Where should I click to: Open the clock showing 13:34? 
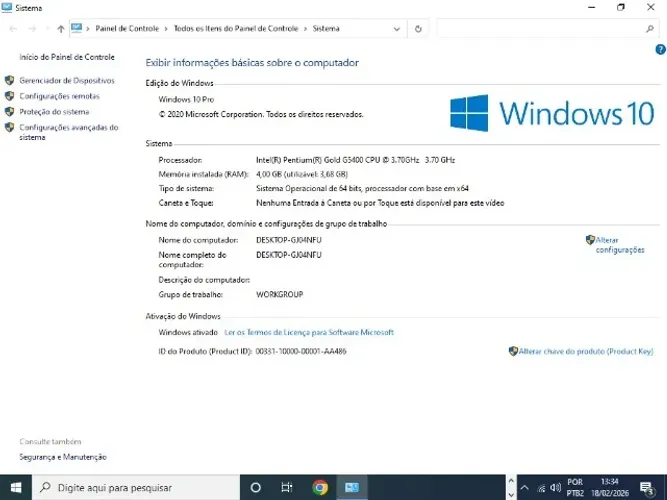pos(610,488)
